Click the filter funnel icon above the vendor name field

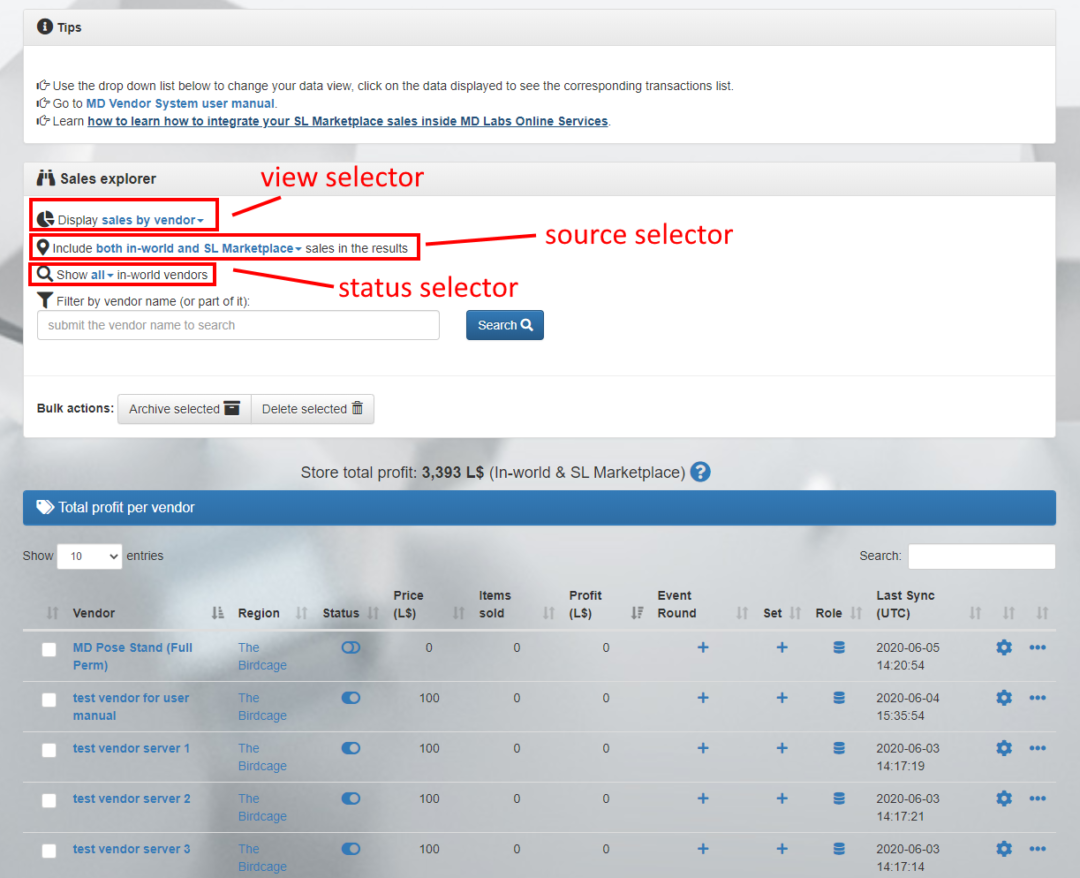[45, 299]
